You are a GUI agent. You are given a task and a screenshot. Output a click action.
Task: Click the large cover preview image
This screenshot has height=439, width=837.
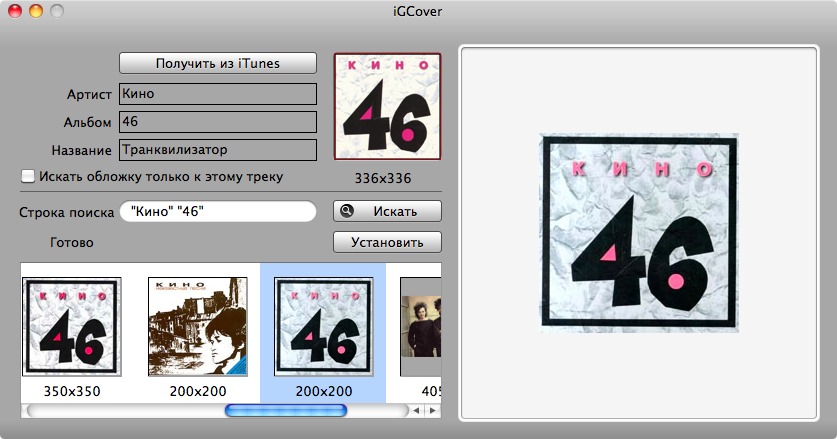(x=639, y=233)
